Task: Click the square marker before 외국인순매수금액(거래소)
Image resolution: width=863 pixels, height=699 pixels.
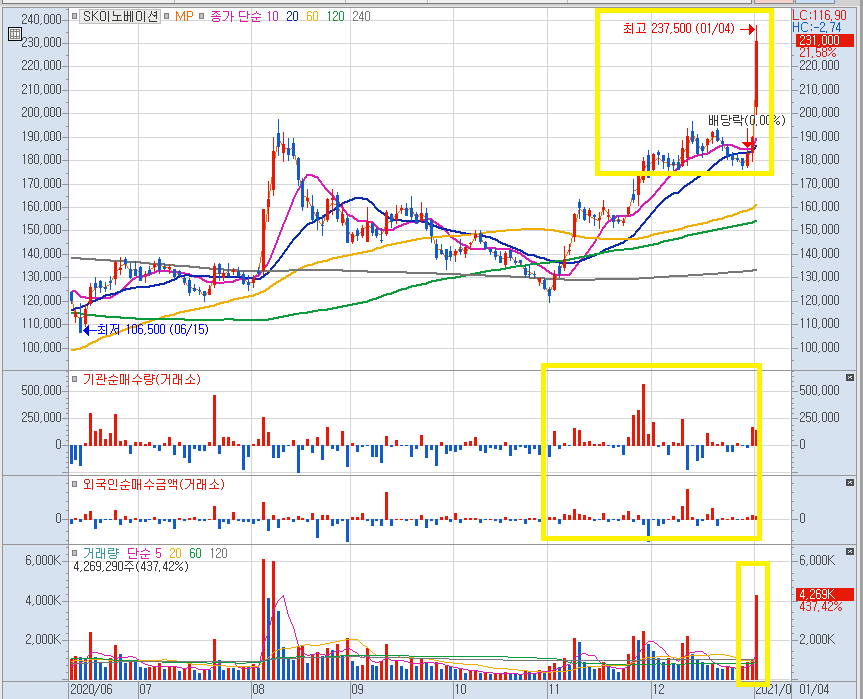Action: click(74, 484)
